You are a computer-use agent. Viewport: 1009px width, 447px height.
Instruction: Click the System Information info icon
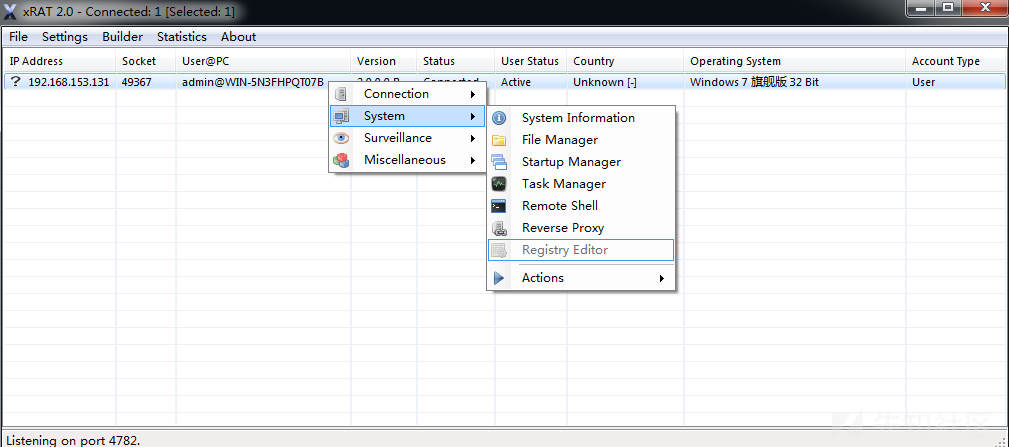click(499, 118)
